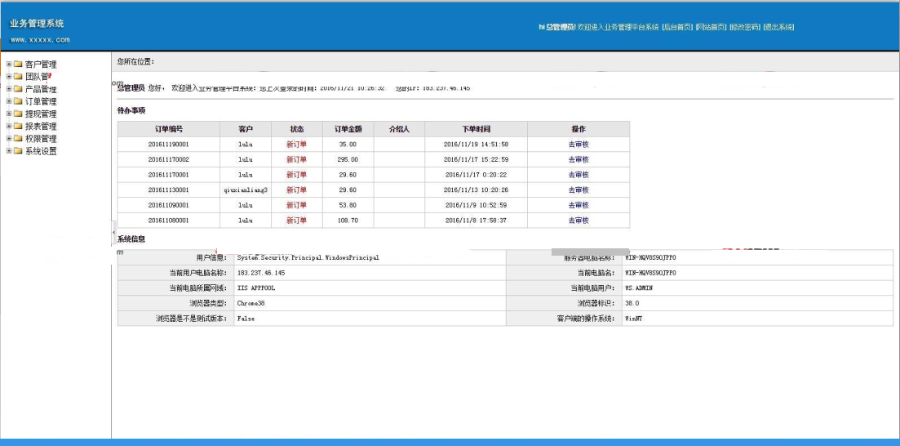Click the folder icon beside 订单管理

(18, 102)
